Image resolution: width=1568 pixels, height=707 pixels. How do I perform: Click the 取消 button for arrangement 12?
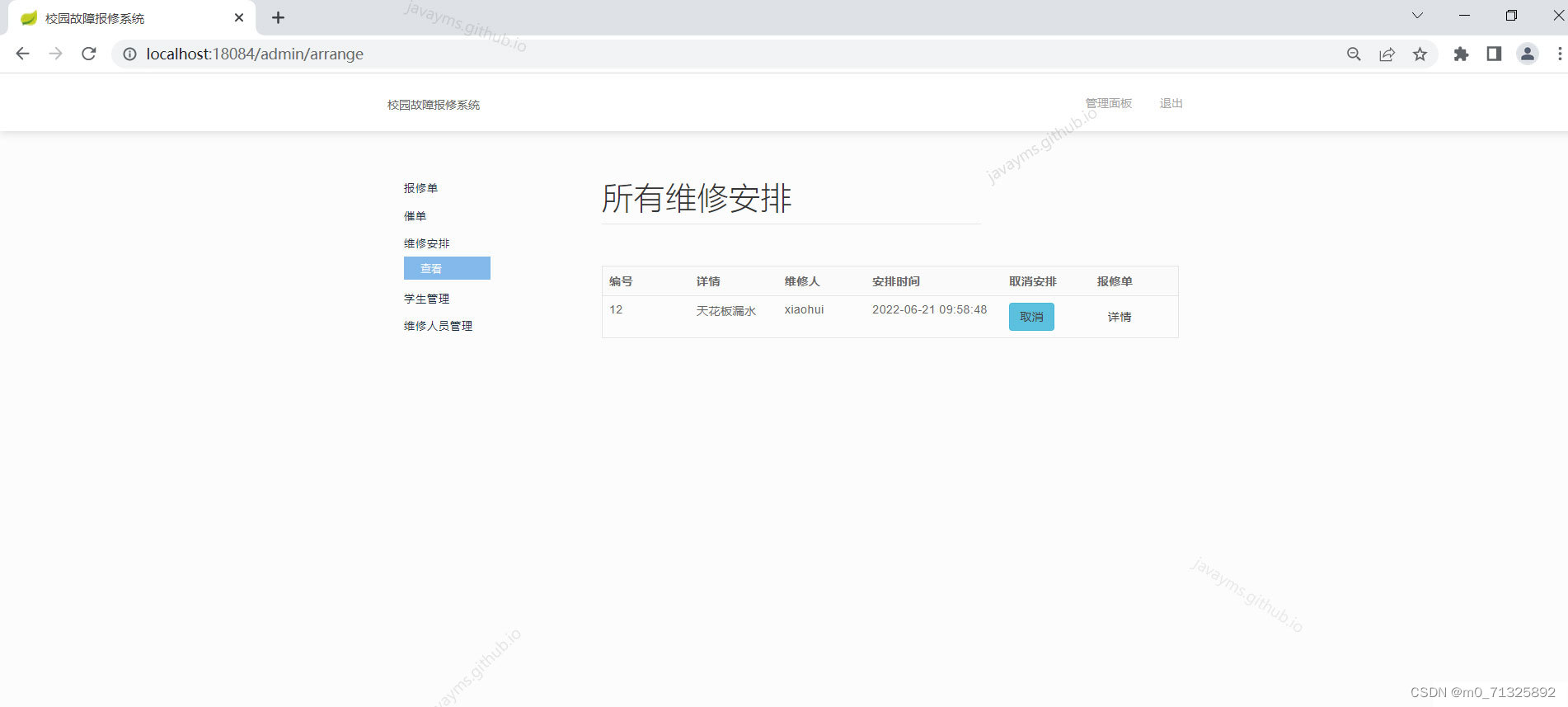(x=1031, y=317)
